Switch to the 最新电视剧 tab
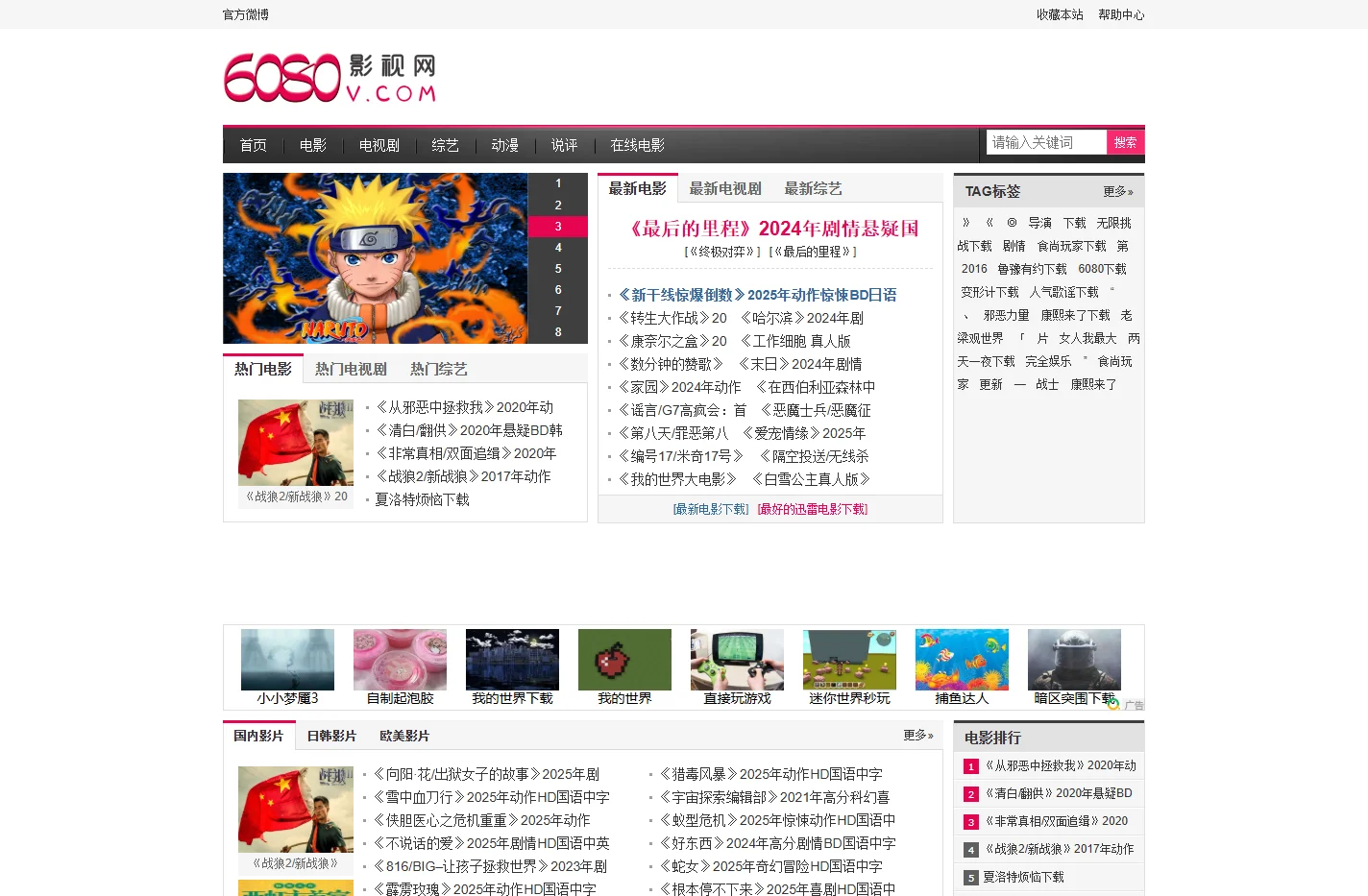The height and width of the screenshot is (896, 1368). [x=725, y=188]
